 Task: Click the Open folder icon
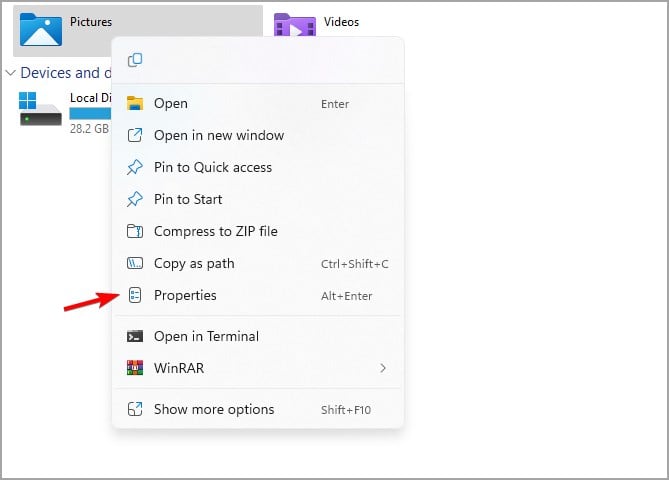coord(135,103)
